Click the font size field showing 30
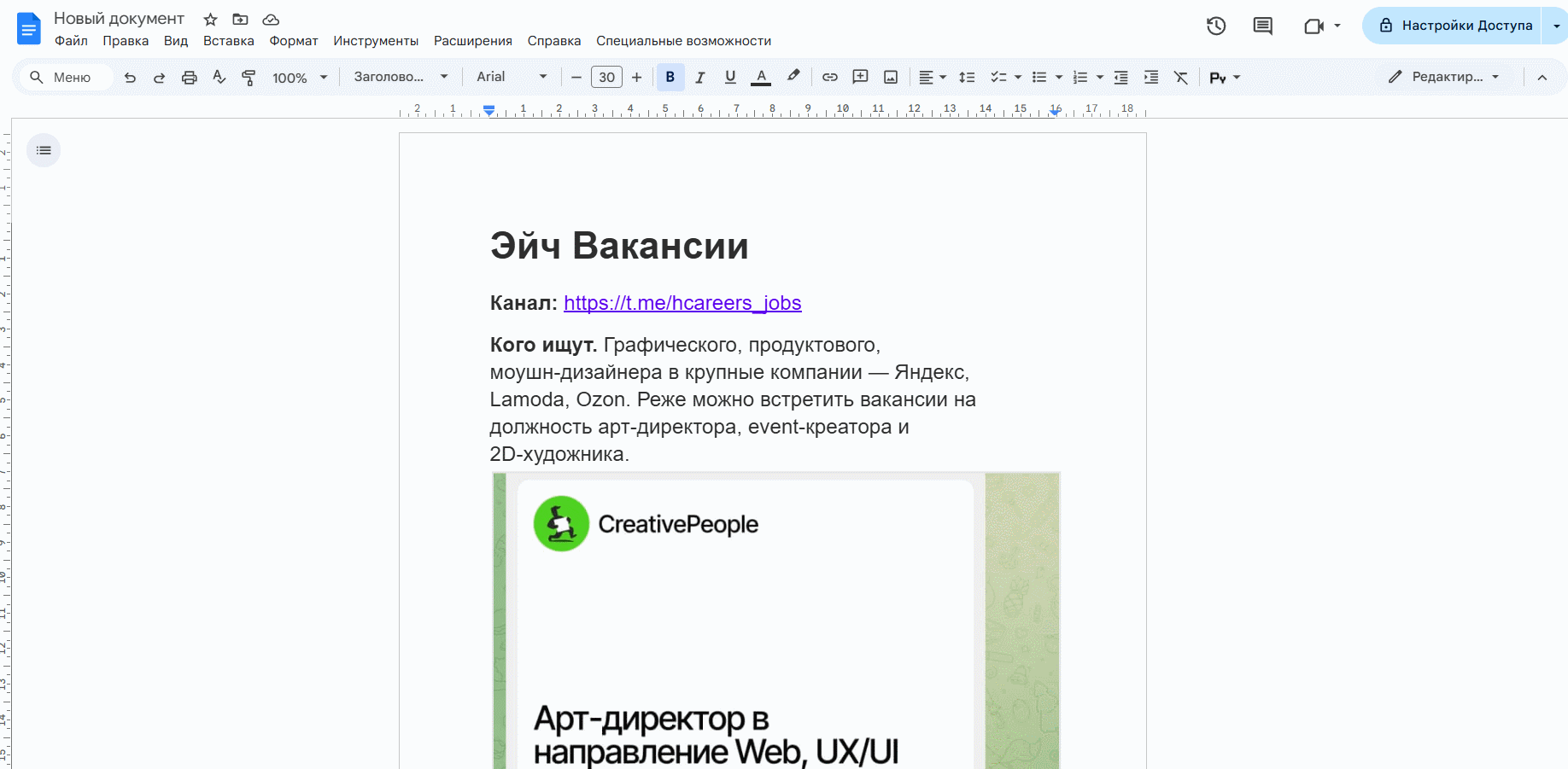Screen dimensions: 1568x769 [606, 77]
